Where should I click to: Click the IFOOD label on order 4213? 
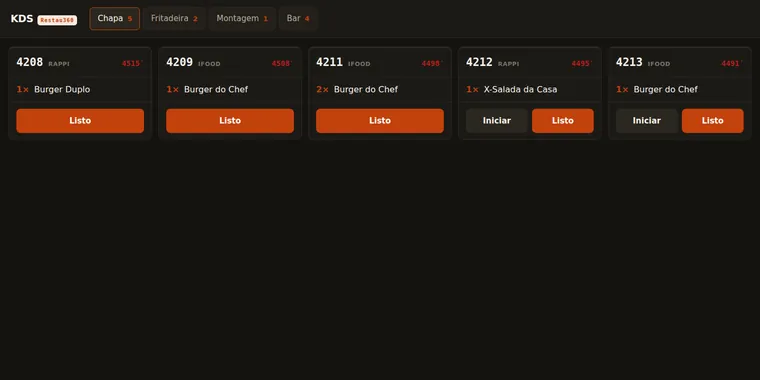[x=659, y=64]
